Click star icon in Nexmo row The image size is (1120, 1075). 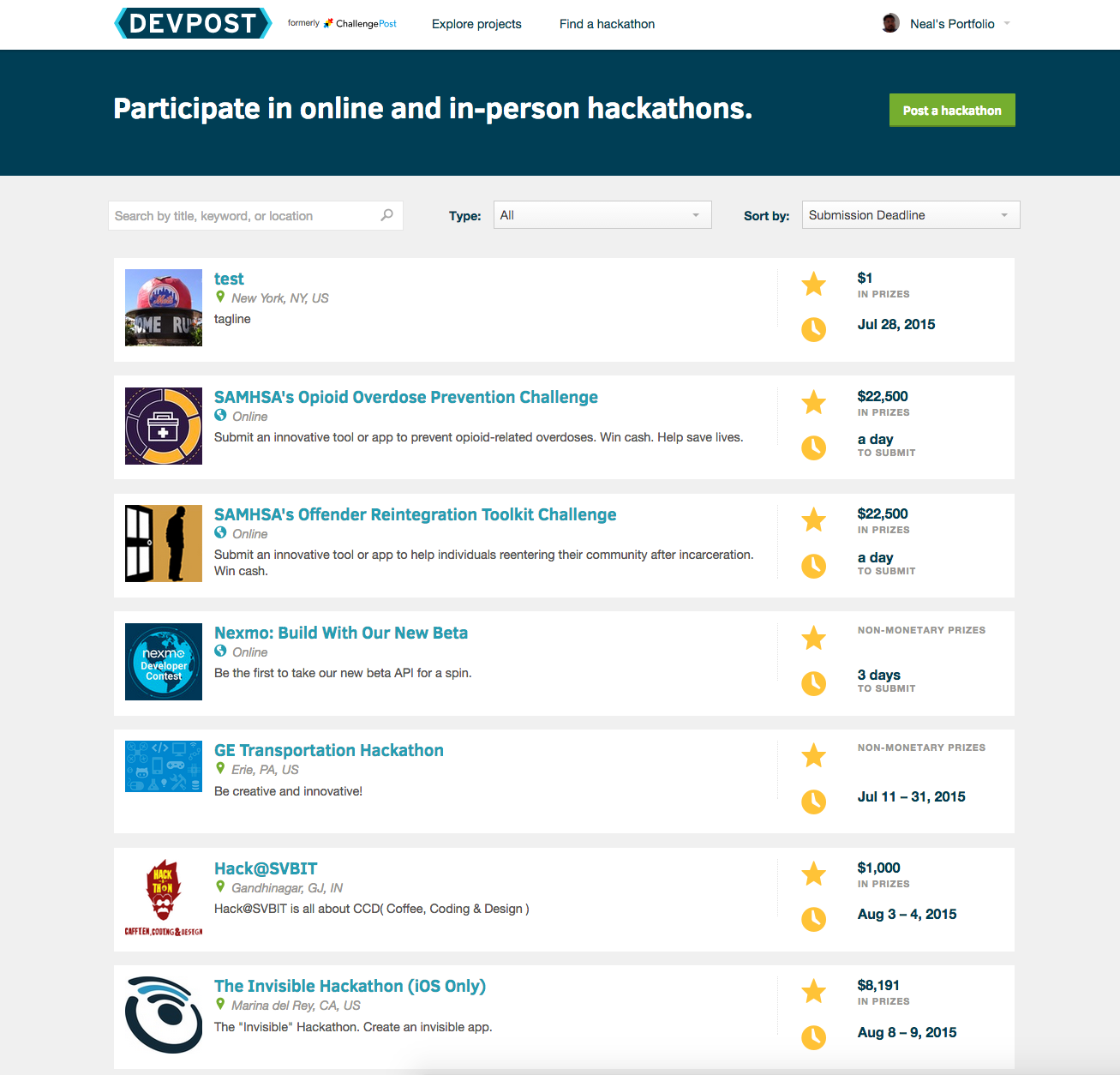pyautogui.click(x=813, y=638)
